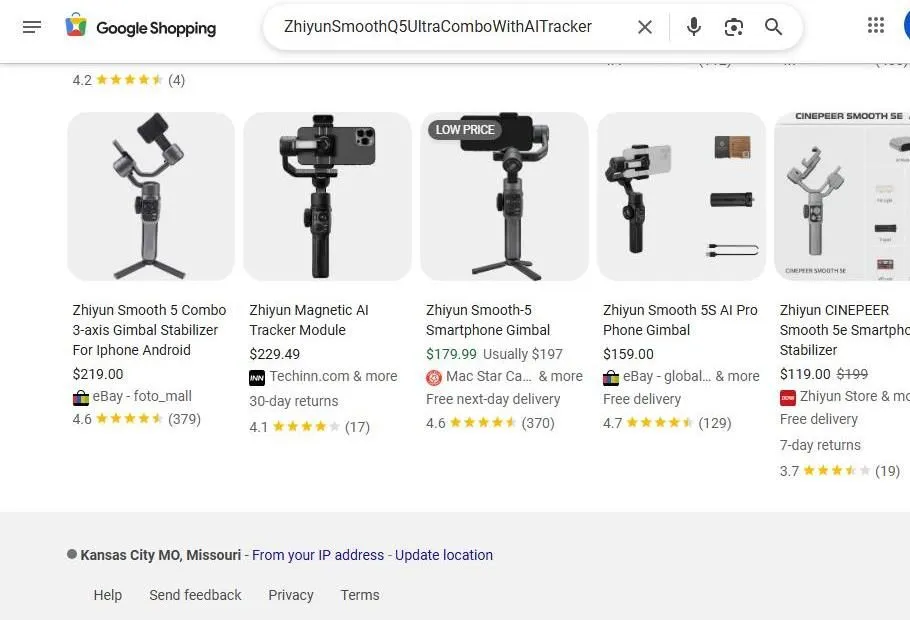Click the eBay icon next to global seller
This screenshot has width=910, height=620.
coord(611,376)
